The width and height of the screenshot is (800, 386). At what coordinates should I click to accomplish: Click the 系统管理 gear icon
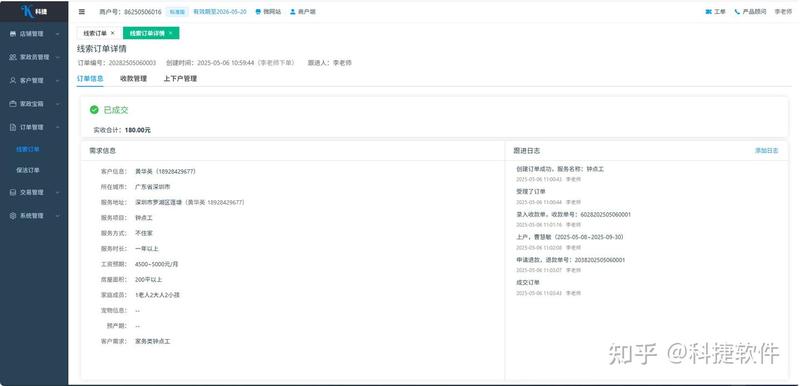[13, 216]
